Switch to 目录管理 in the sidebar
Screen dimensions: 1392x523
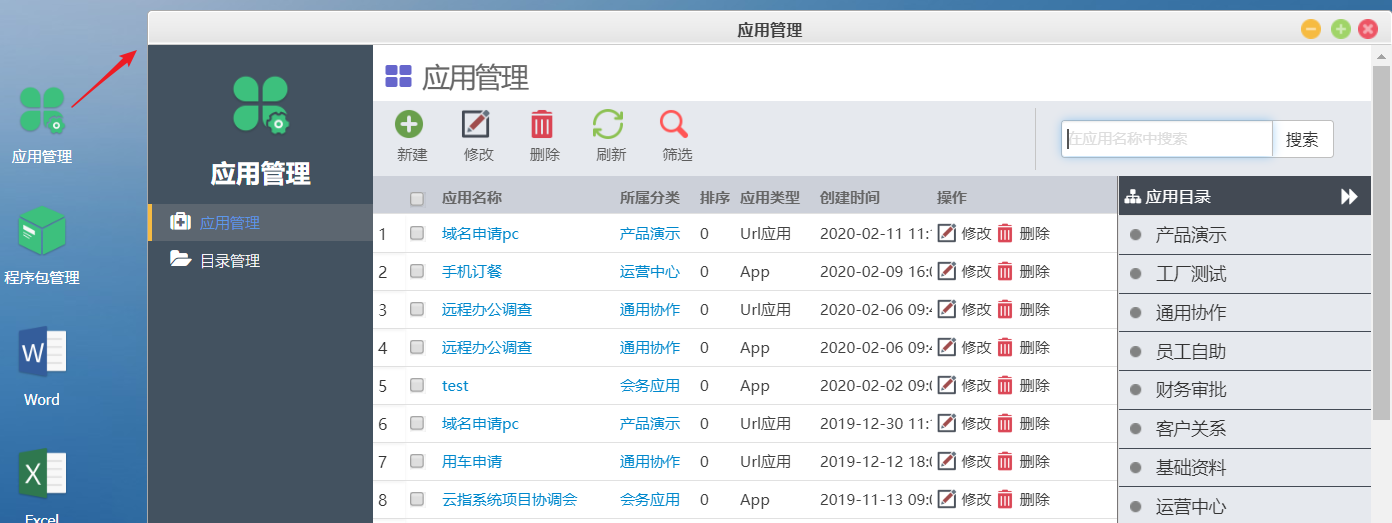[230, 260]
